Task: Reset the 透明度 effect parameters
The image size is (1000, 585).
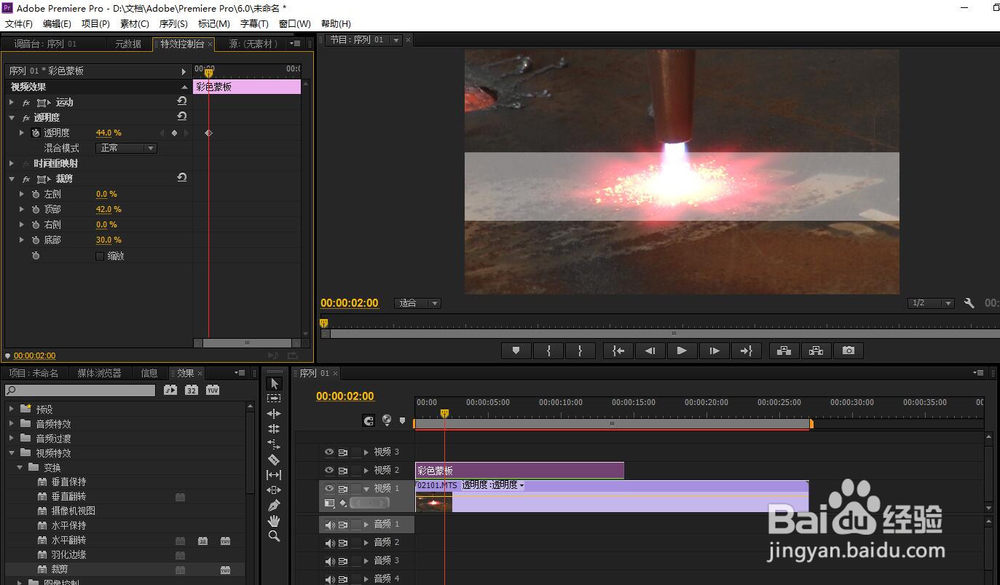Action: coord(182,117)
